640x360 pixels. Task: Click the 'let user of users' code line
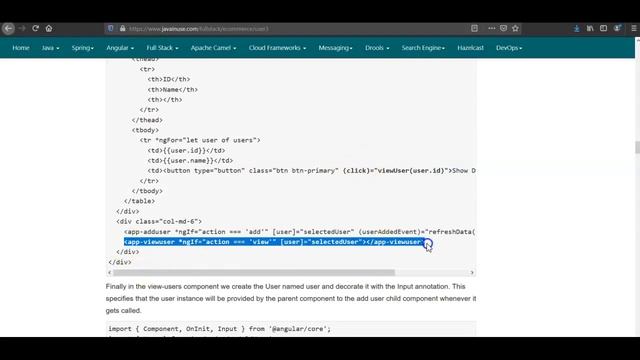pyautogui.click(x=200, y=140)
